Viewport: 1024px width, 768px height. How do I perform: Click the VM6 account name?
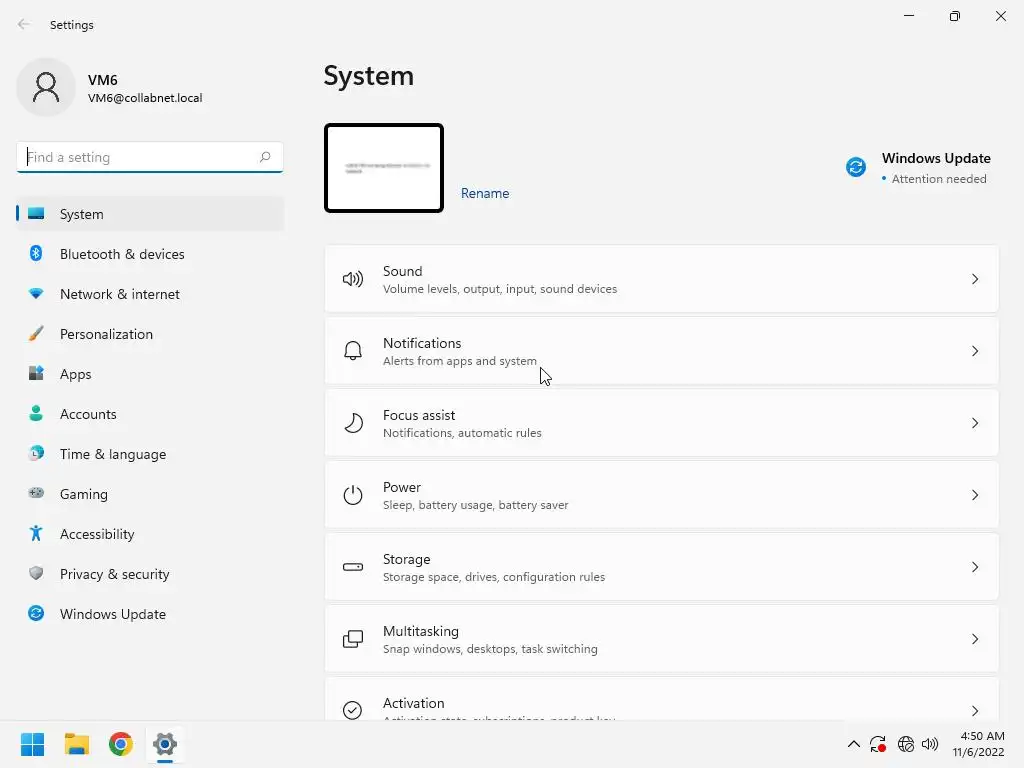coord(103,80)
